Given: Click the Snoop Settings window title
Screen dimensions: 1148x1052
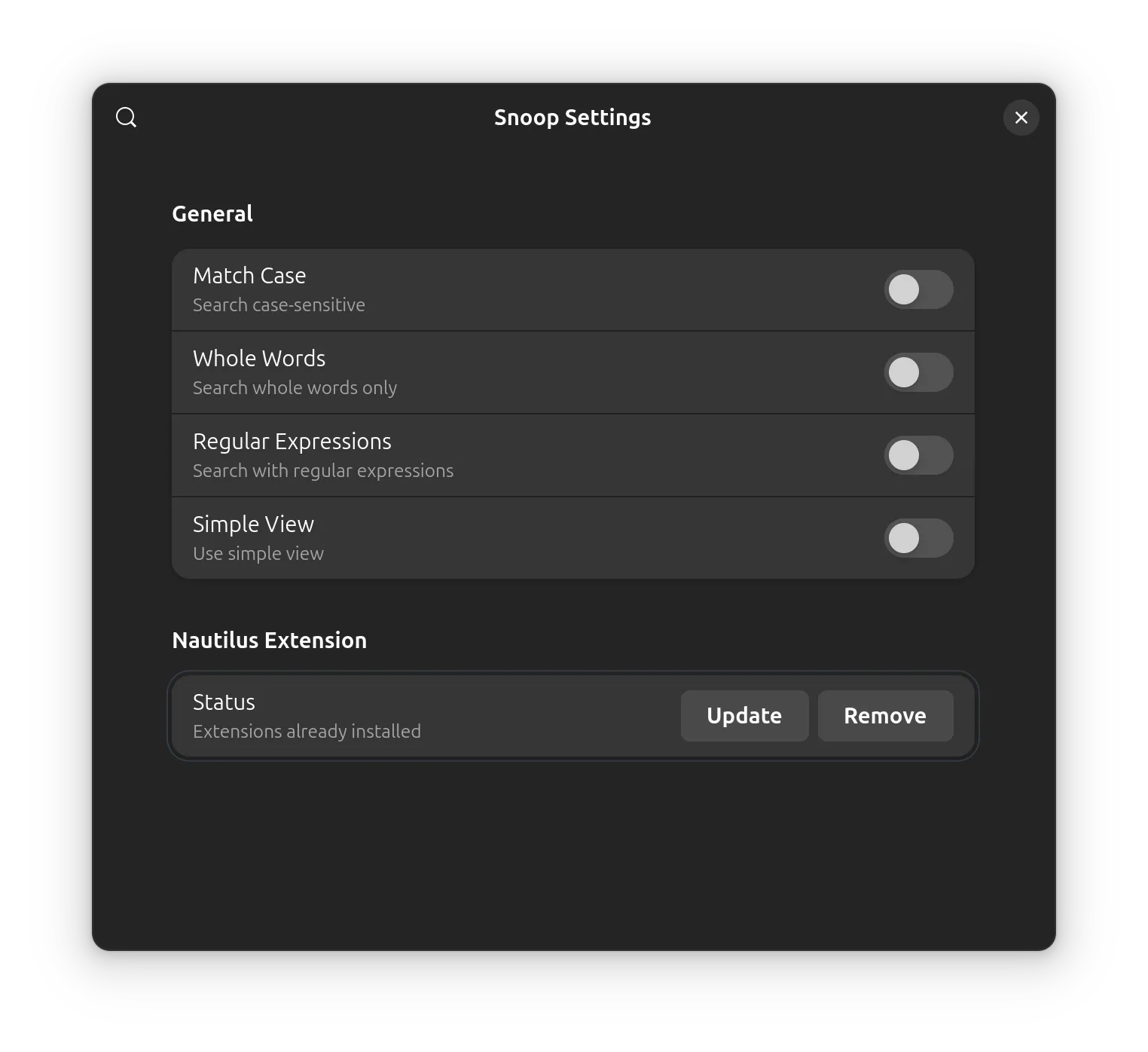Looking at the screenshot, I should [572, 118].
